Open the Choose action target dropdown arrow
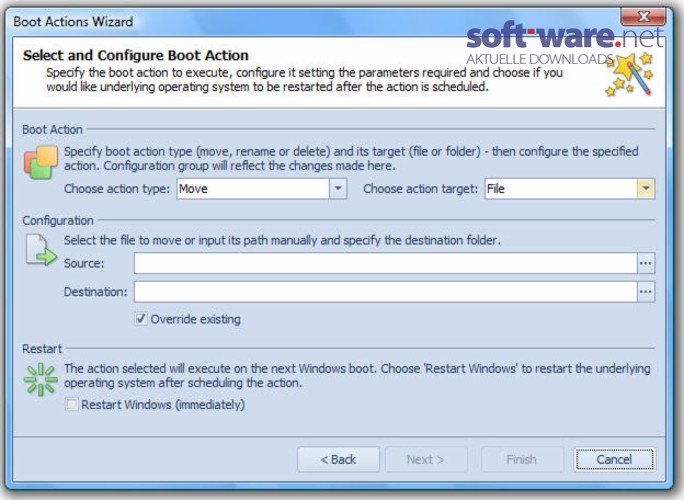This screenshot has height=500, width=684. [x=646, y=188]
